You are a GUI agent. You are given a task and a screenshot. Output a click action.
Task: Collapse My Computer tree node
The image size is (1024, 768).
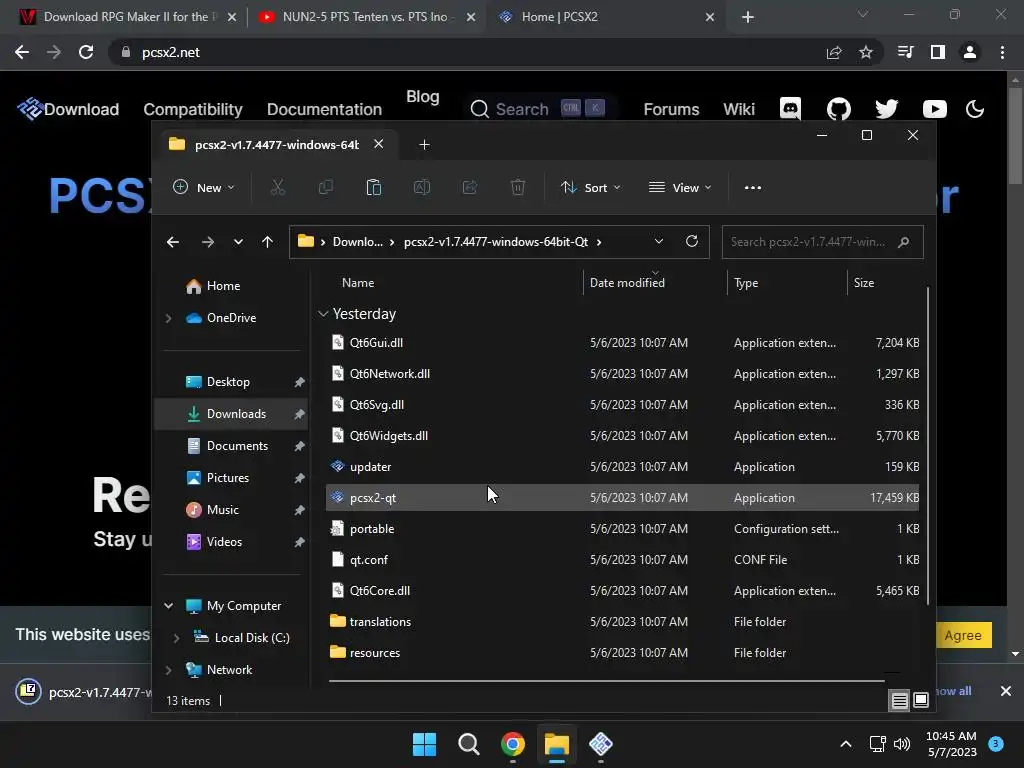pos(168,606)
